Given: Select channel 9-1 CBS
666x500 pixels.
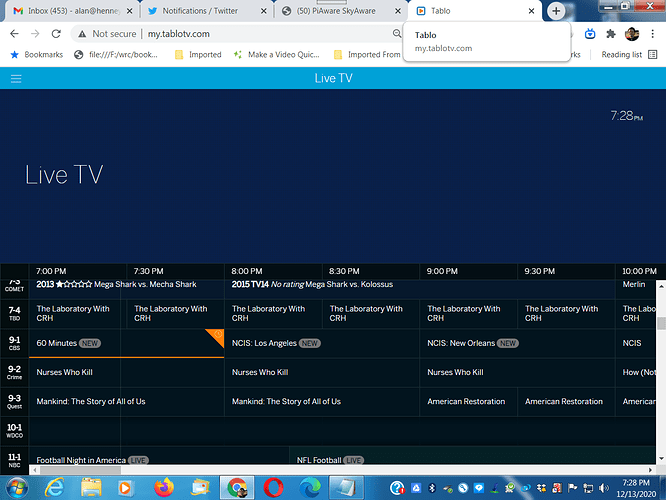Looking at the screenshot, I should point(14,343).
